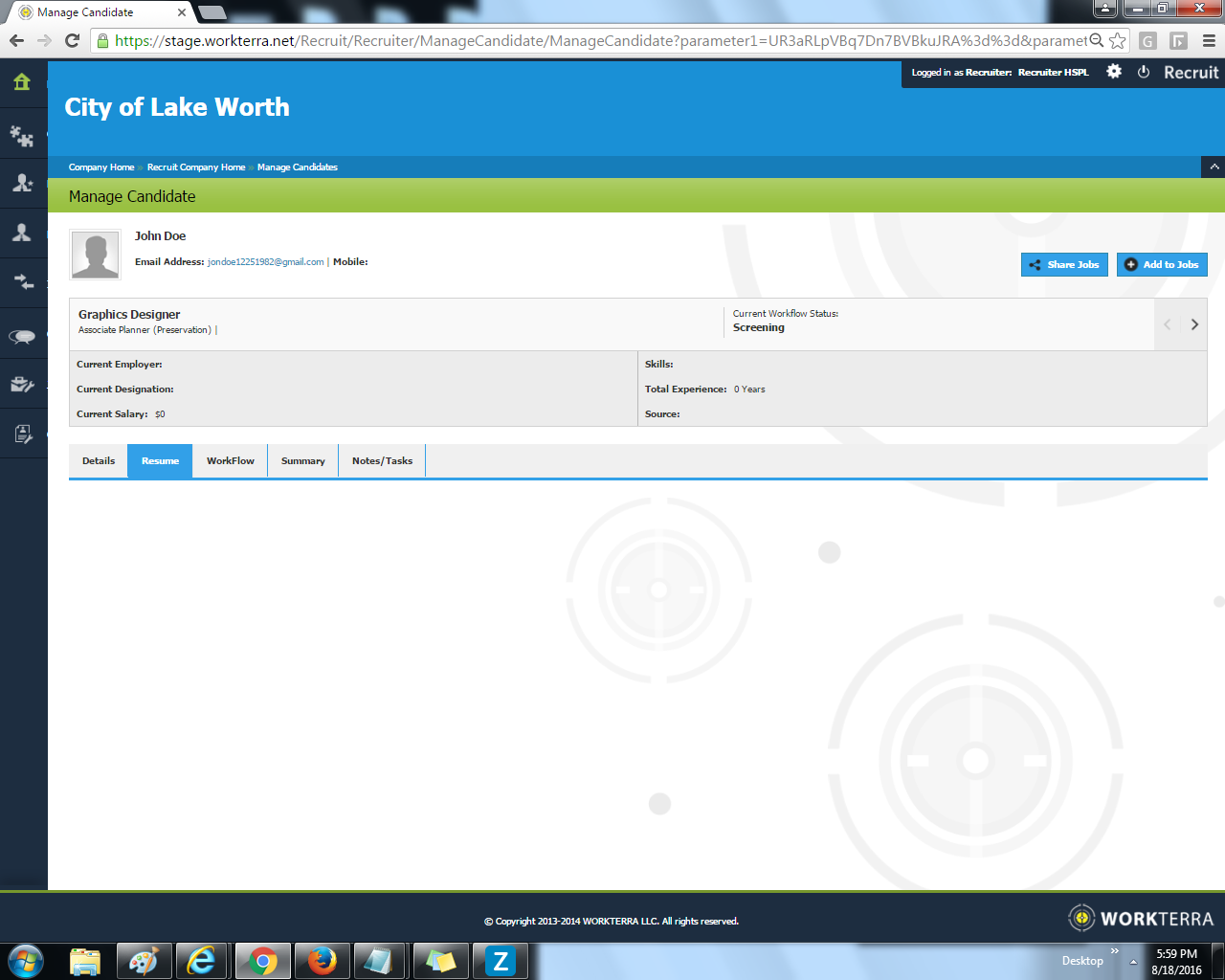Open the Notes/Tasks tab
Viewport: 1225px width, 980px height.
click(x=381, y=460)
